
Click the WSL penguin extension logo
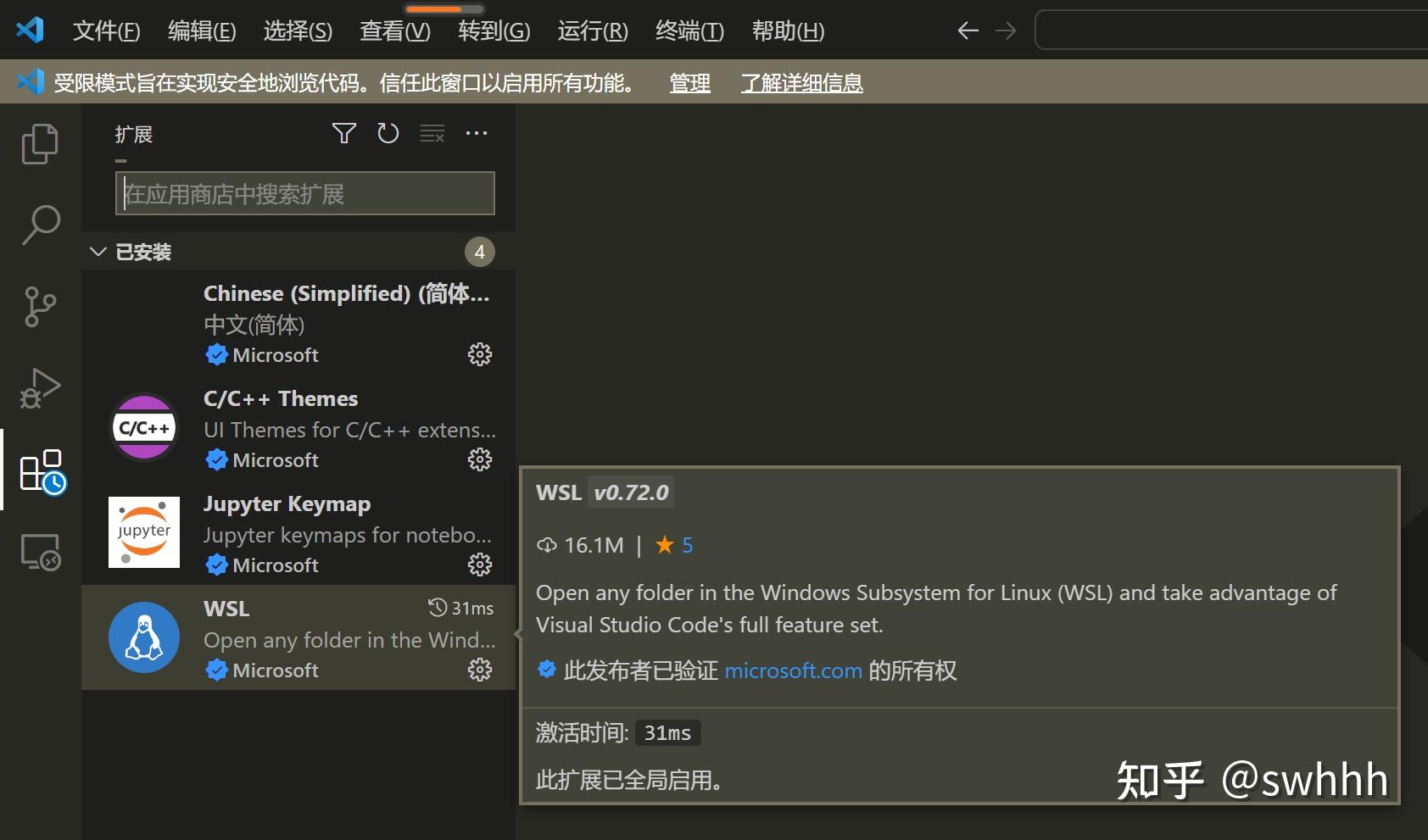(144, 637)
